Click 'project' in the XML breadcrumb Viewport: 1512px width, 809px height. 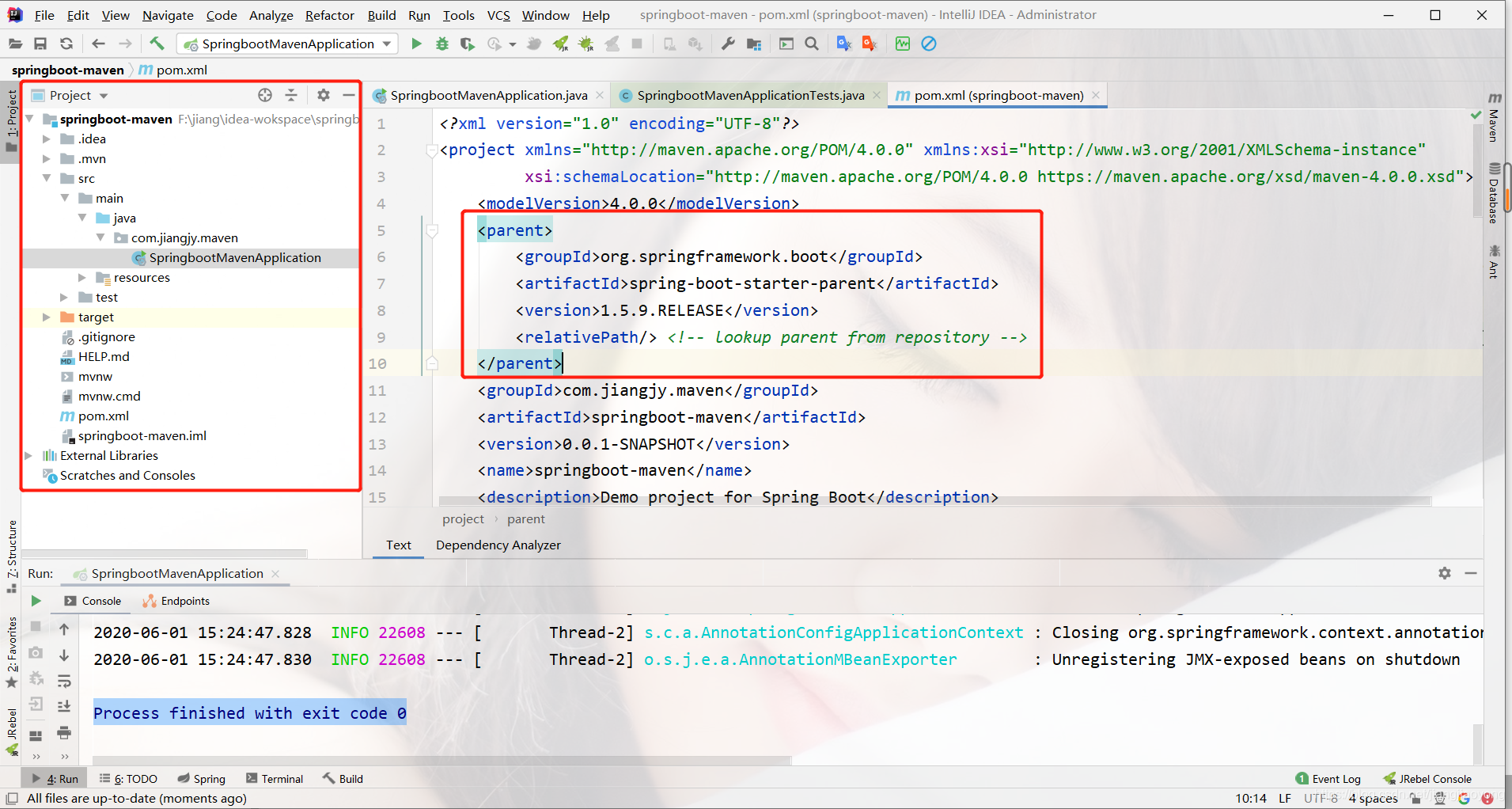[463, 519]
